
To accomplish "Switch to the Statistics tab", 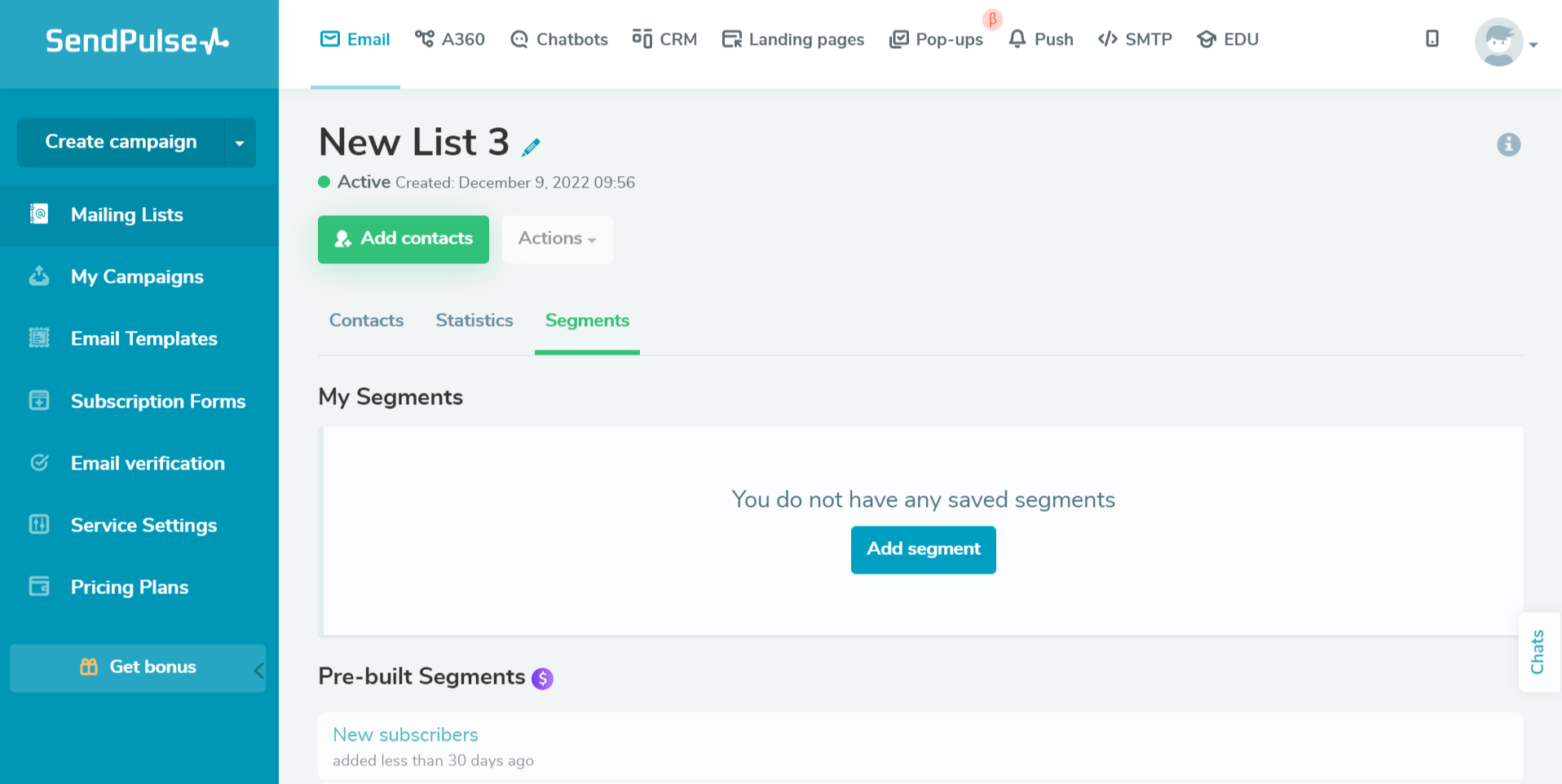I will (474, 320).
